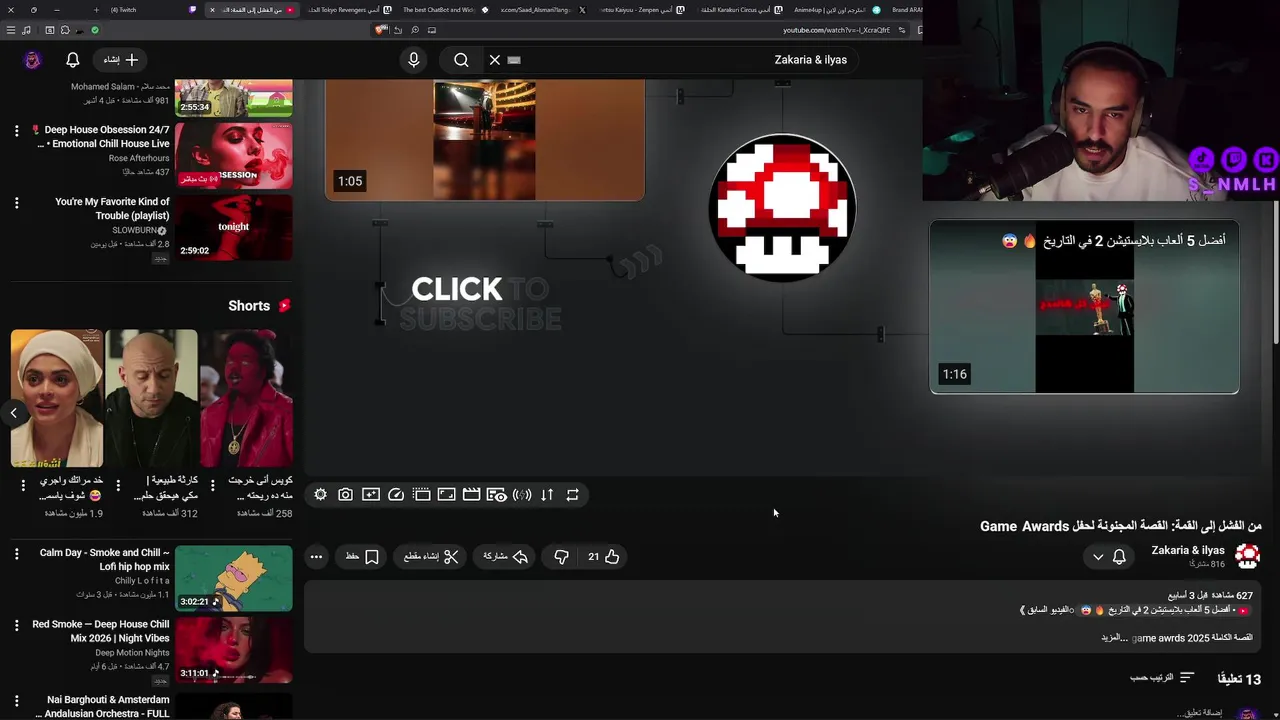Click the Save (حفظ) bookmark button
Screen dimensions: 1280x720
click(362, 557)
